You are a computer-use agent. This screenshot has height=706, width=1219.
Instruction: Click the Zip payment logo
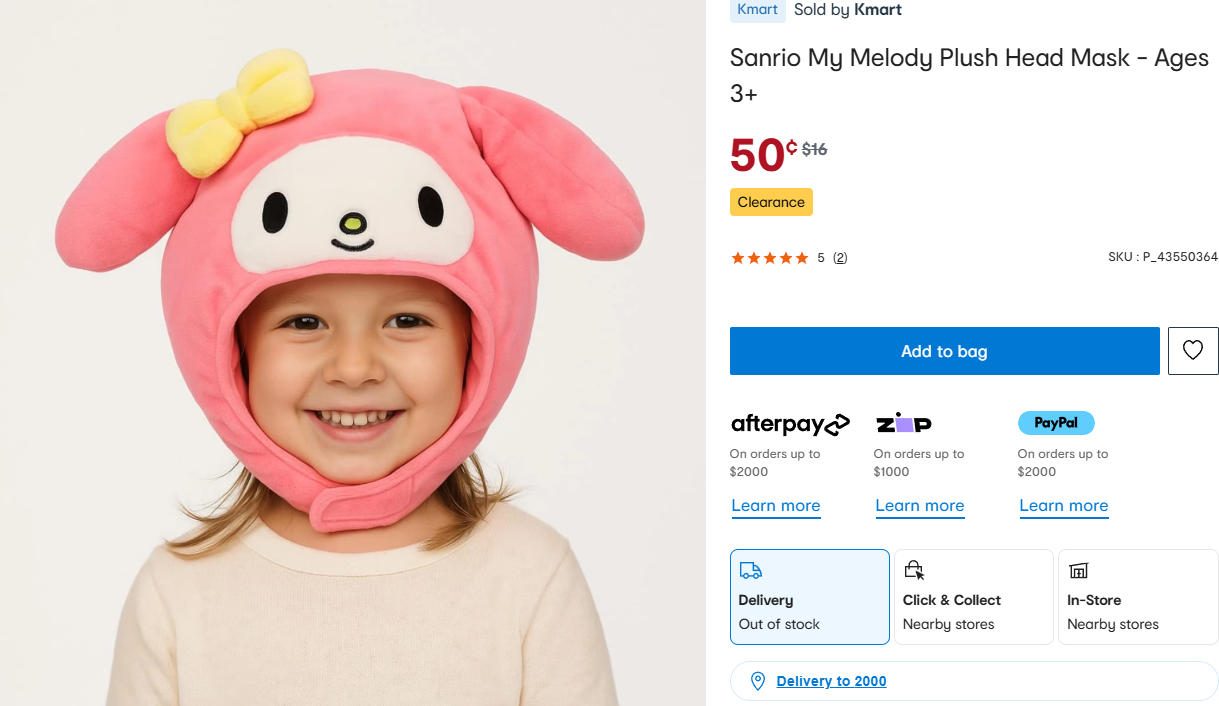[903, 424]
